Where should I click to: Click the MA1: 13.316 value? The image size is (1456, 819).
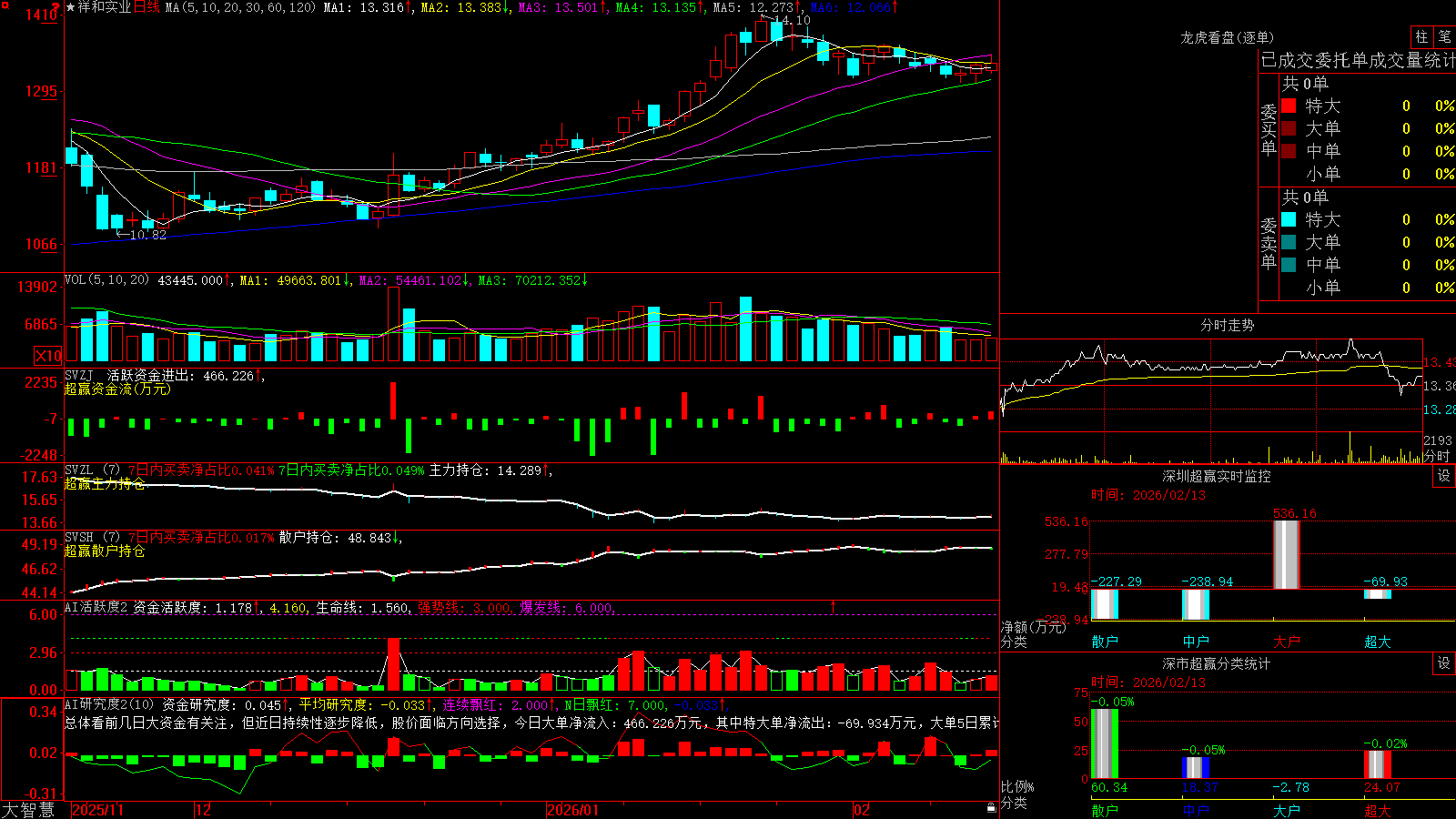[x=363, y=7]
